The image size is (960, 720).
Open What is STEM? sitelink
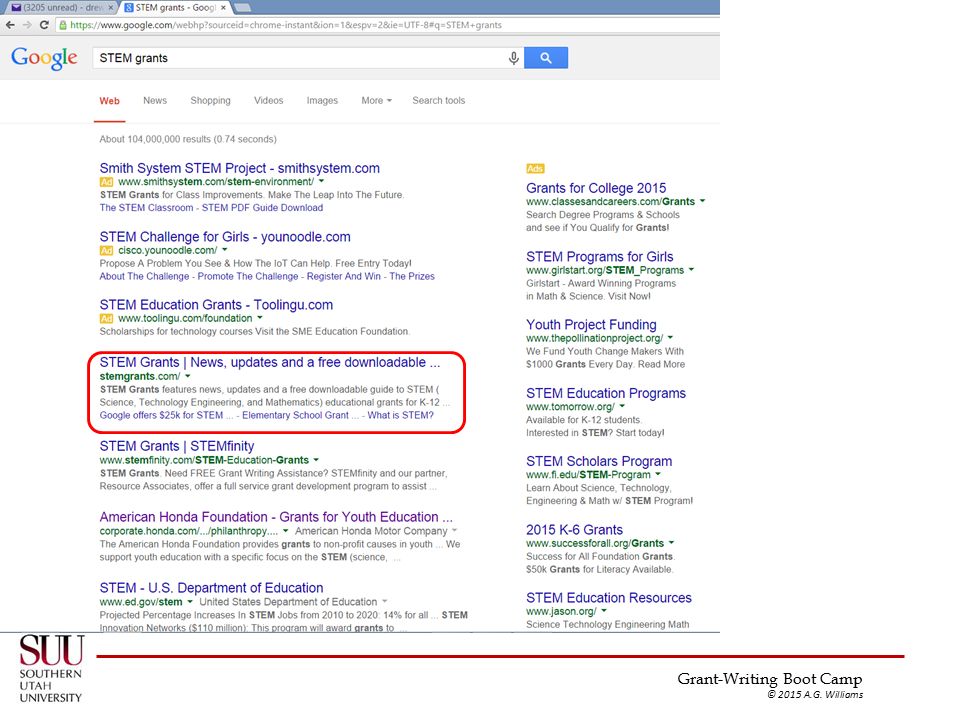pos(400,415)
